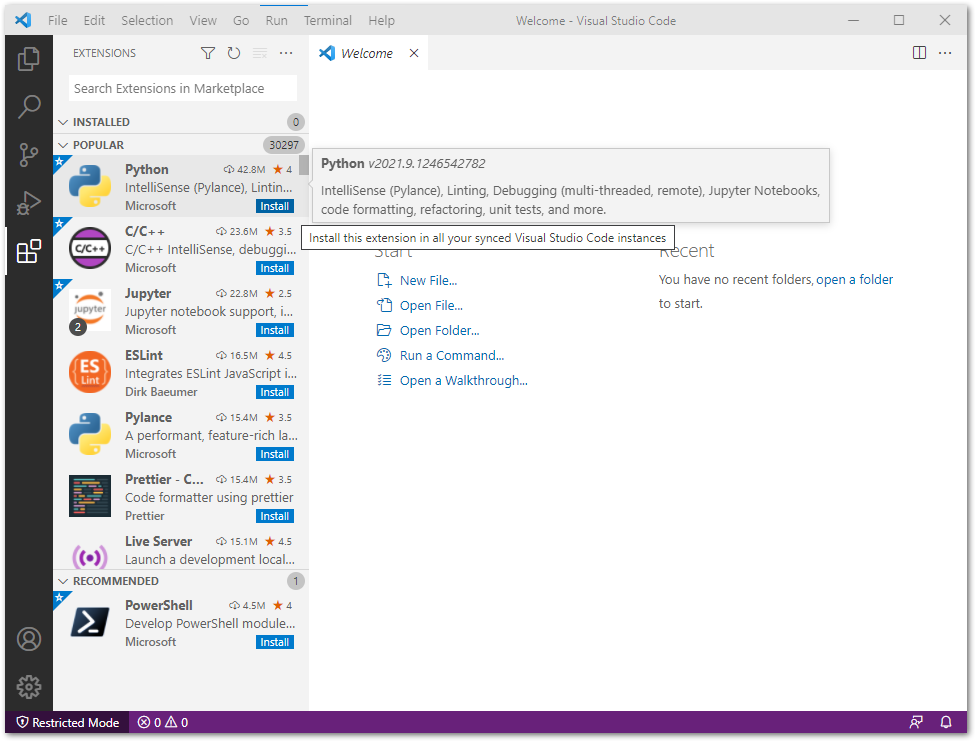The width and height of the screenshot is (976, 742).
Task: Install the Pylance extension
Action: 275,454
